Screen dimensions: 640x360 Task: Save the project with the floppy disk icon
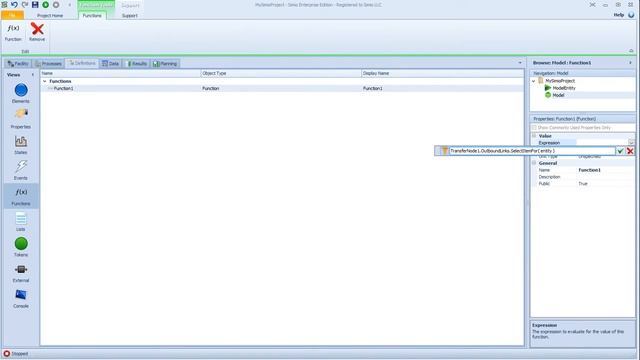pyautogui.click(x=35, y=4)
